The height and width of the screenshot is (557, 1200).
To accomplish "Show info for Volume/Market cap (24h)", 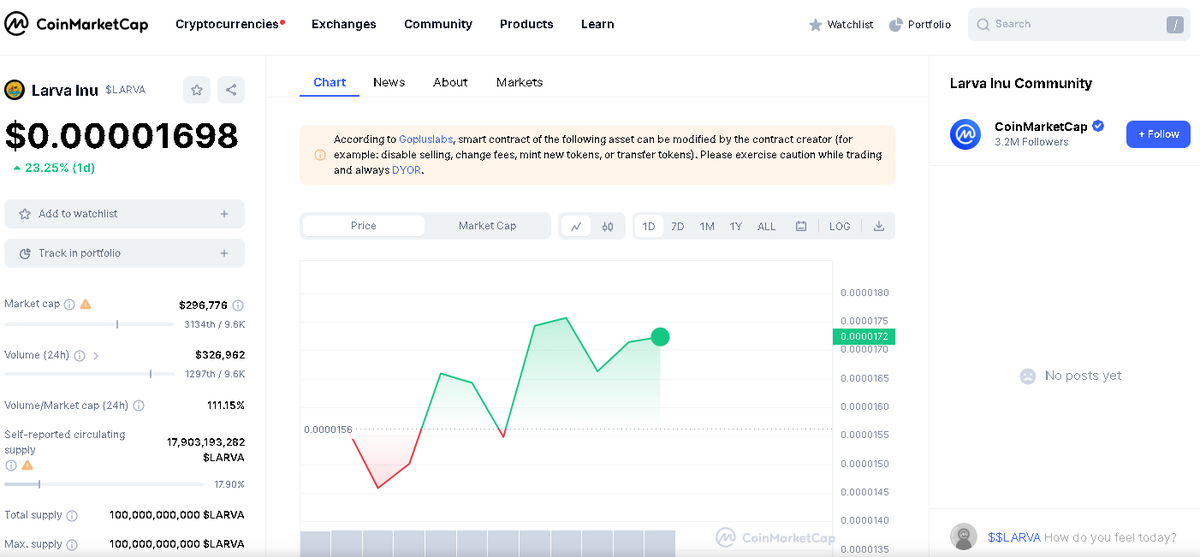I will tap(138, 406).
